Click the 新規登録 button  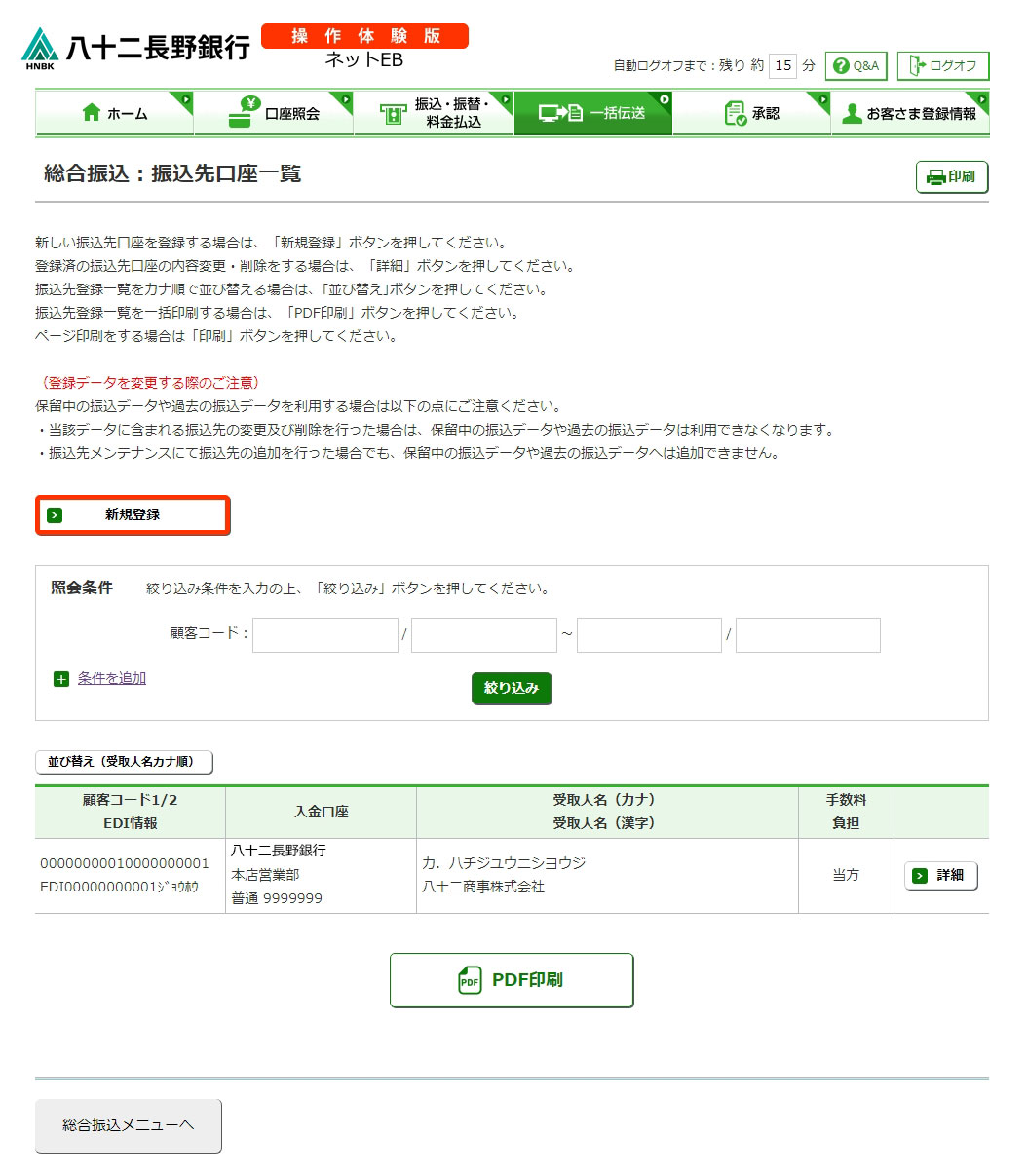(133, 514)
